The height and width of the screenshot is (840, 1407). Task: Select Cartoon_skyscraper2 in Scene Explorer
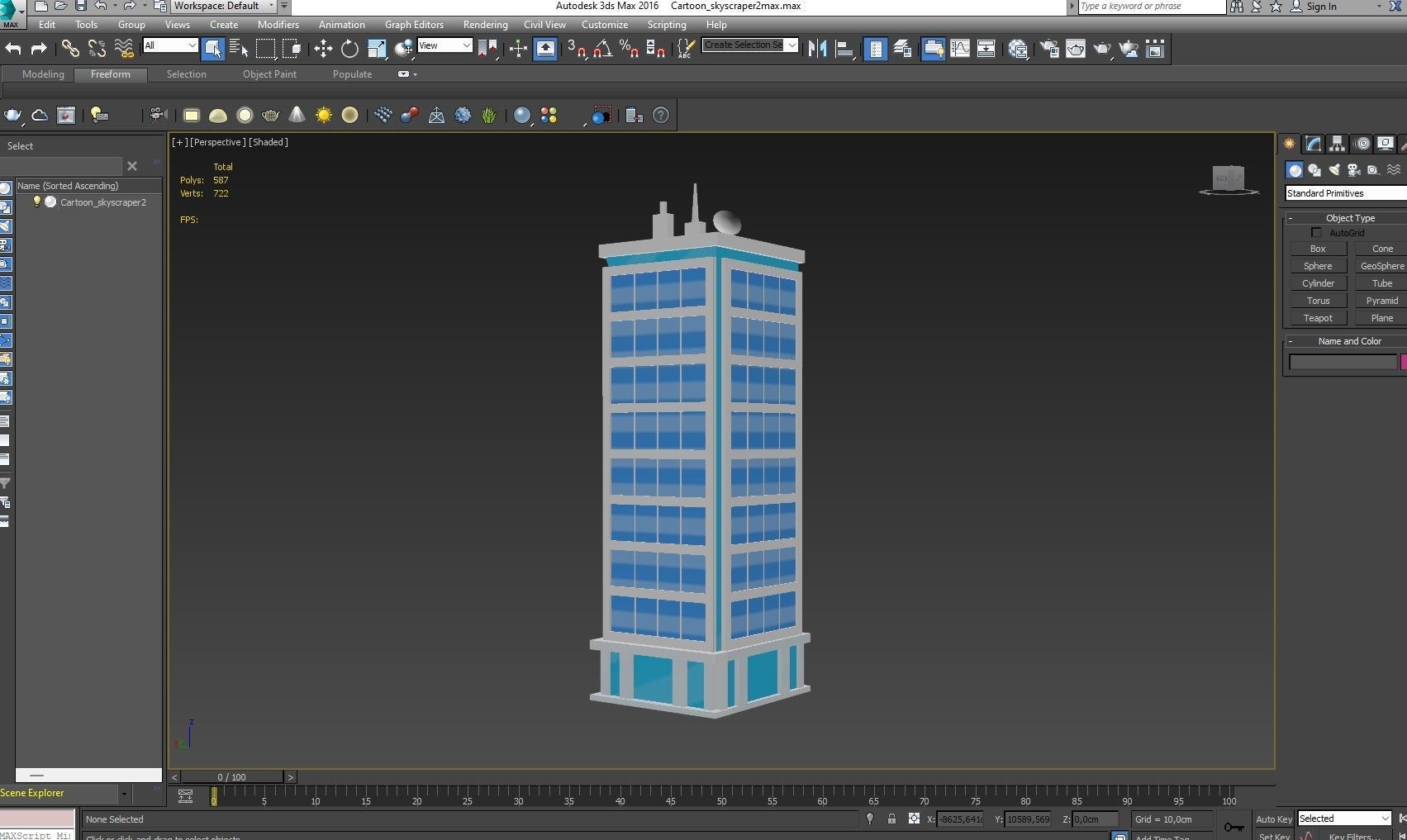click(x=103, y=202)
